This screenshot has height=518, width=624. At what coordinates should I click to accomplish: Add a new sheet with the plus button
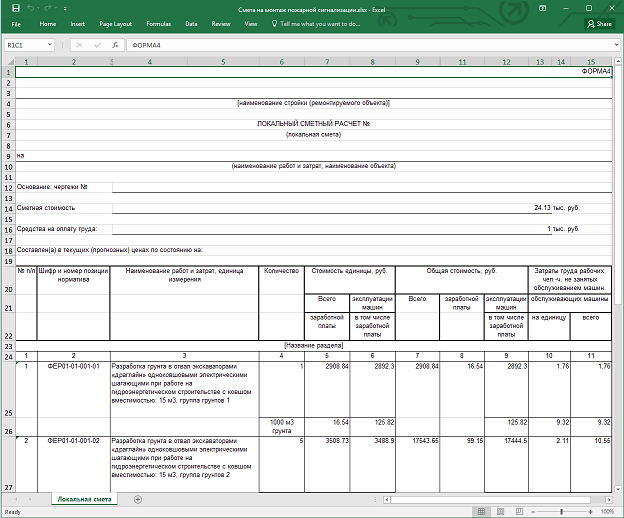(x=137, y=499)
